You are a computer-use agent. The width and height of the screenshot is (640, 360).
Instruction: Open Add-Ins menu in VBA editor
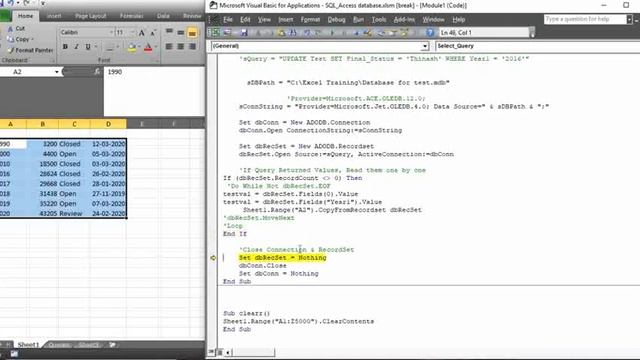click(404, 20)
